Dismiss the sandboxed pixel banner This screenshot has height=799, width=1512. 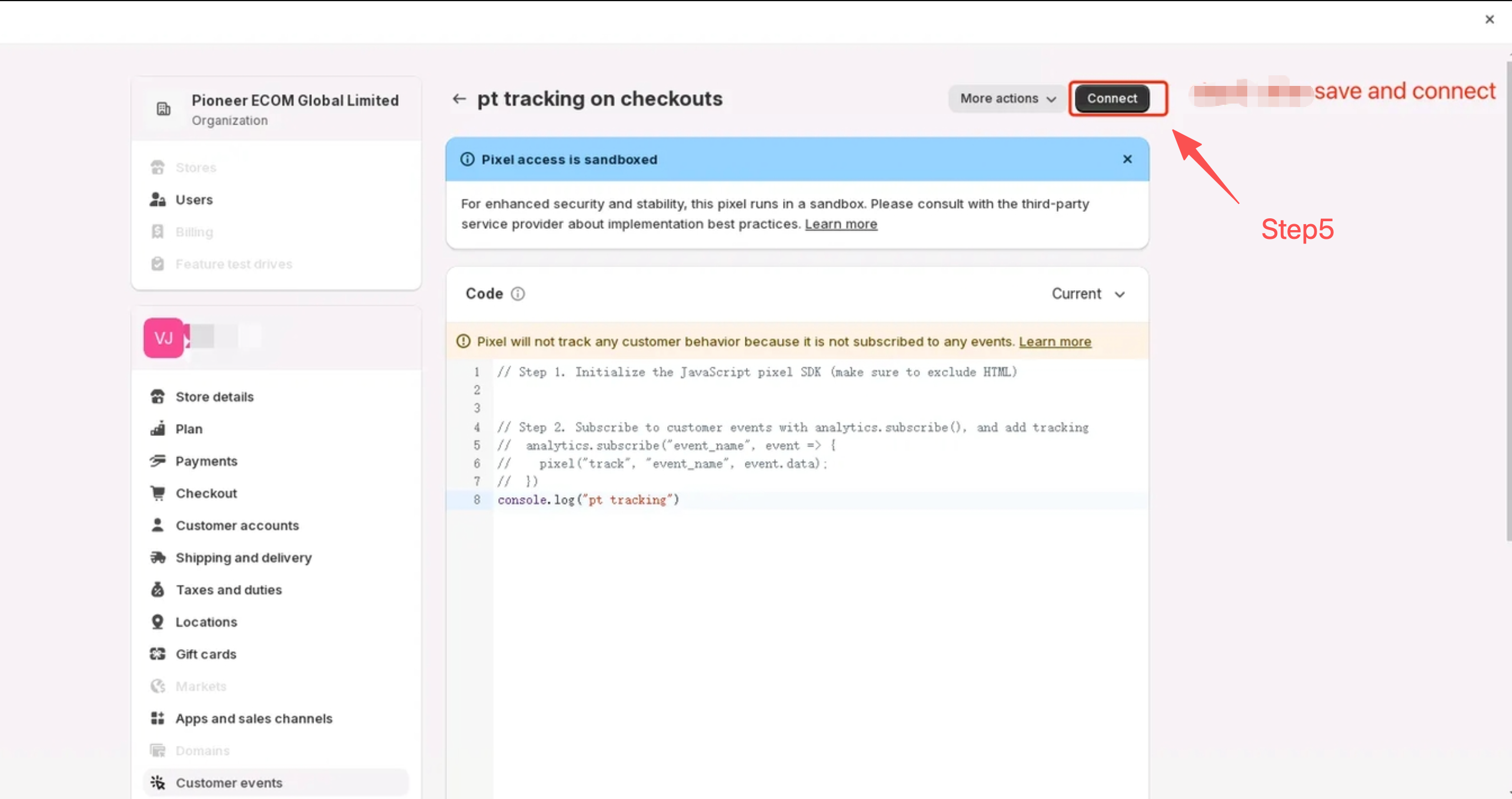coord(1127,159)
